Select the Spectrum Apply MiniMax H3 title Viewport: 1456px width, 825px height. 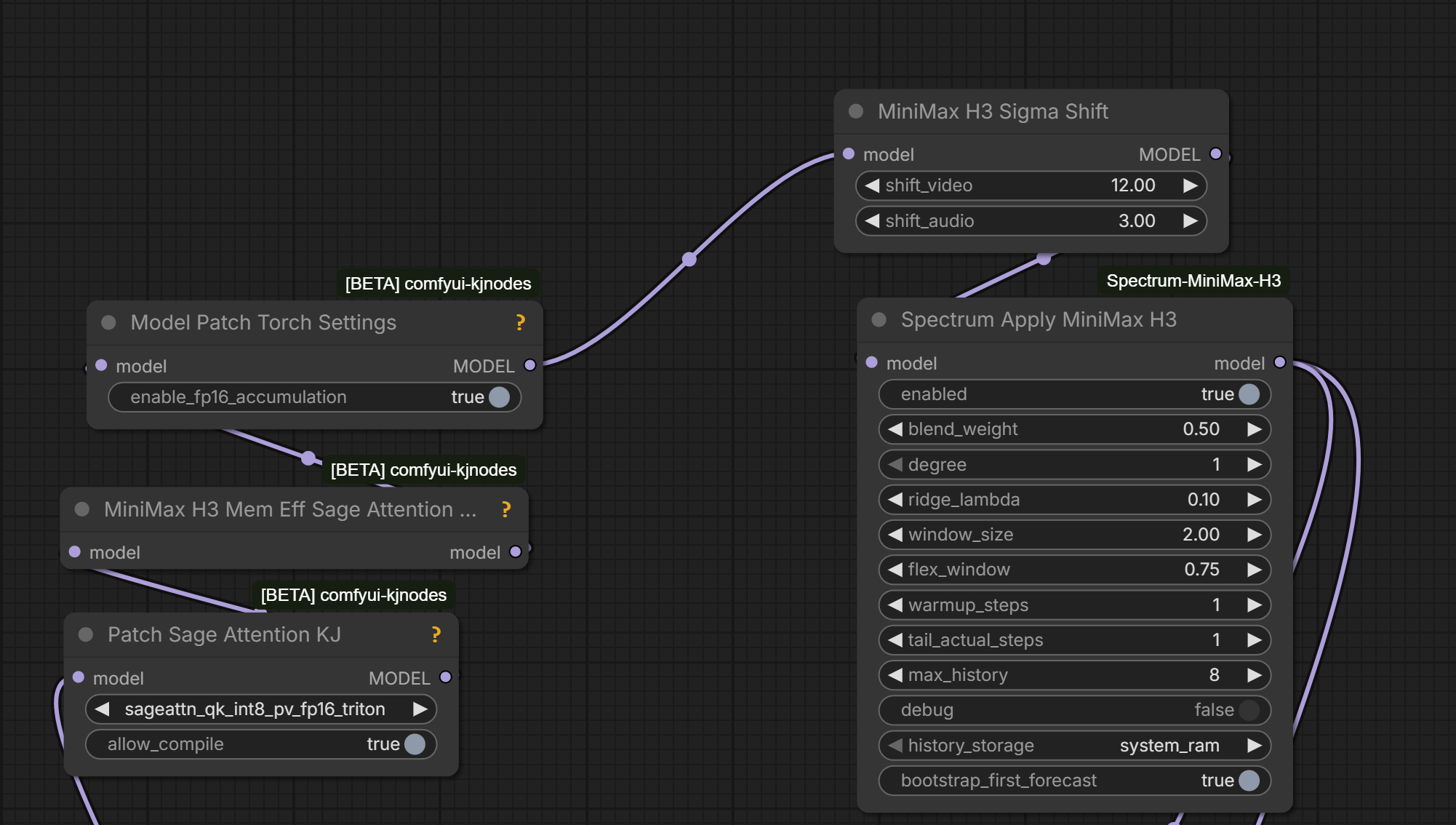click(x=1039, y=319)
